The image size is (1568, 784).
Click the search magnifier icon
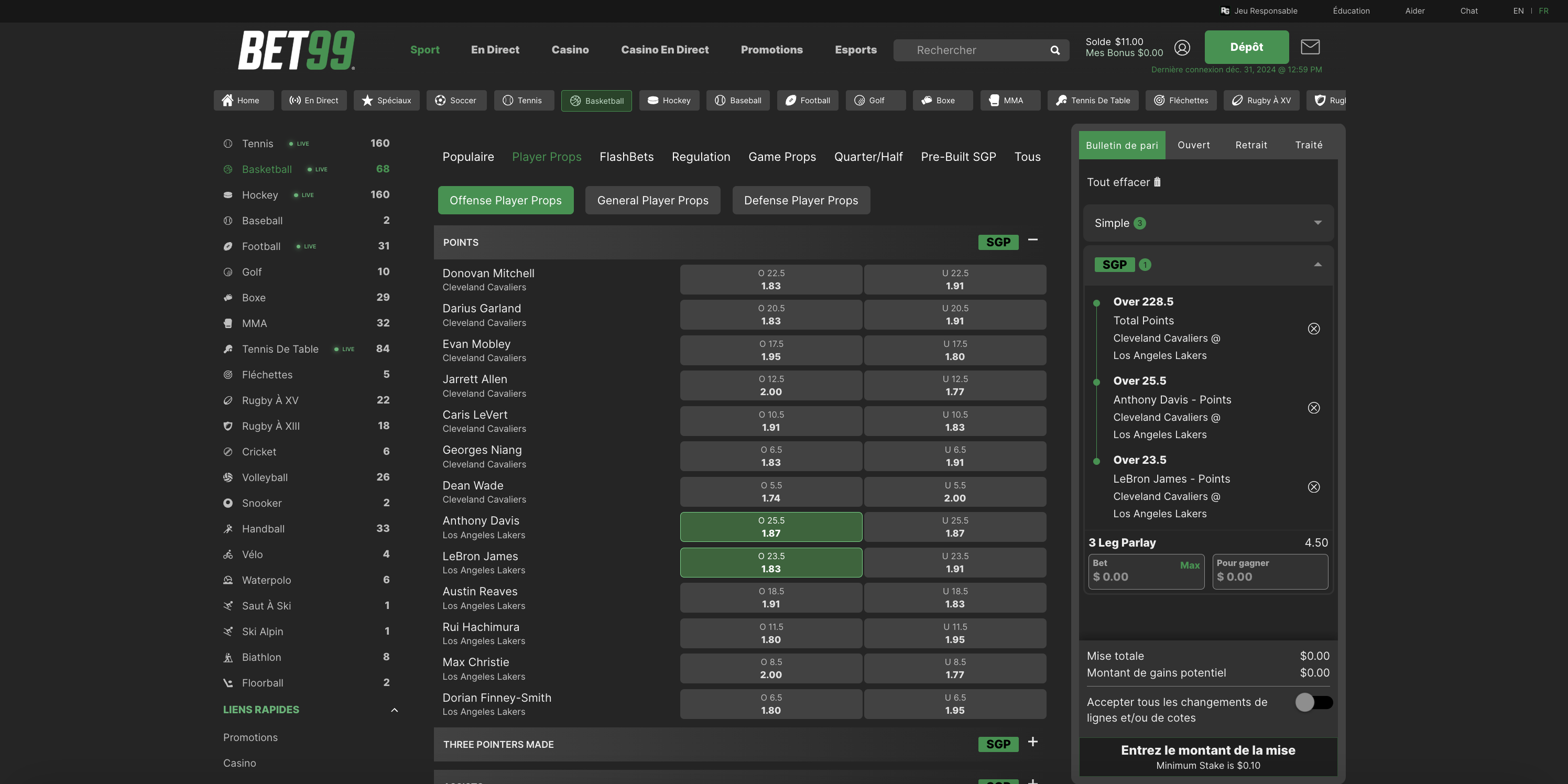click(1055, 50)
